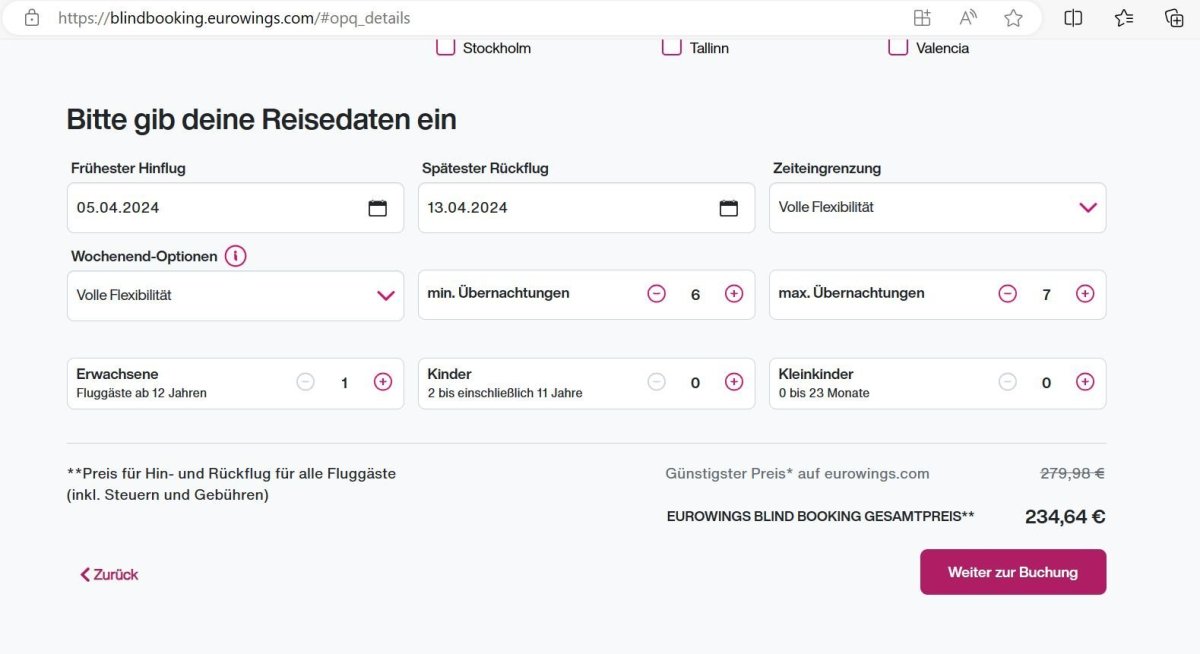
Task: Check the Stockholm destination checkbox
Action: click(446, 47)
